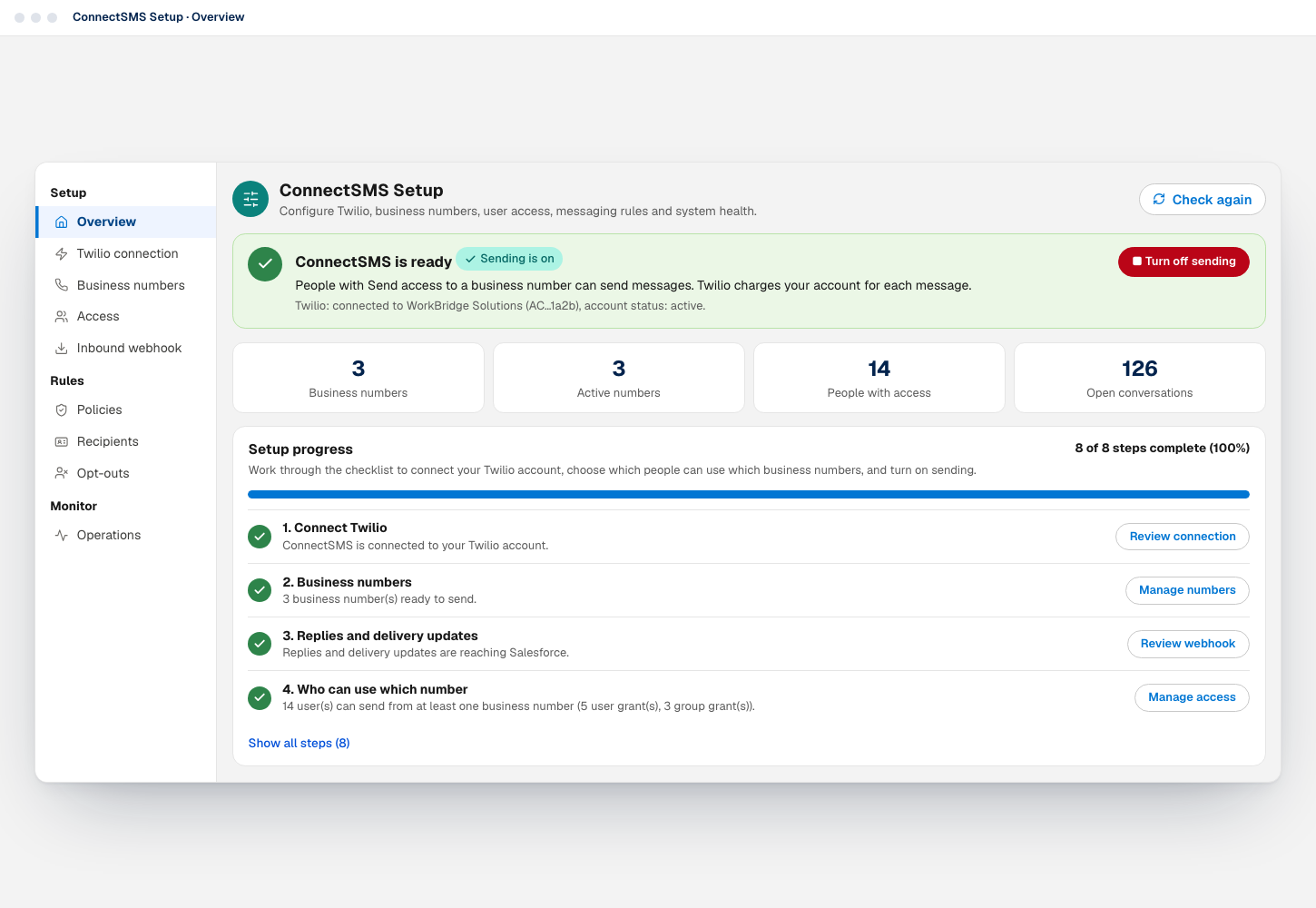Click Manage access button
This screenshot has height=908, width=1316.
1192,697
